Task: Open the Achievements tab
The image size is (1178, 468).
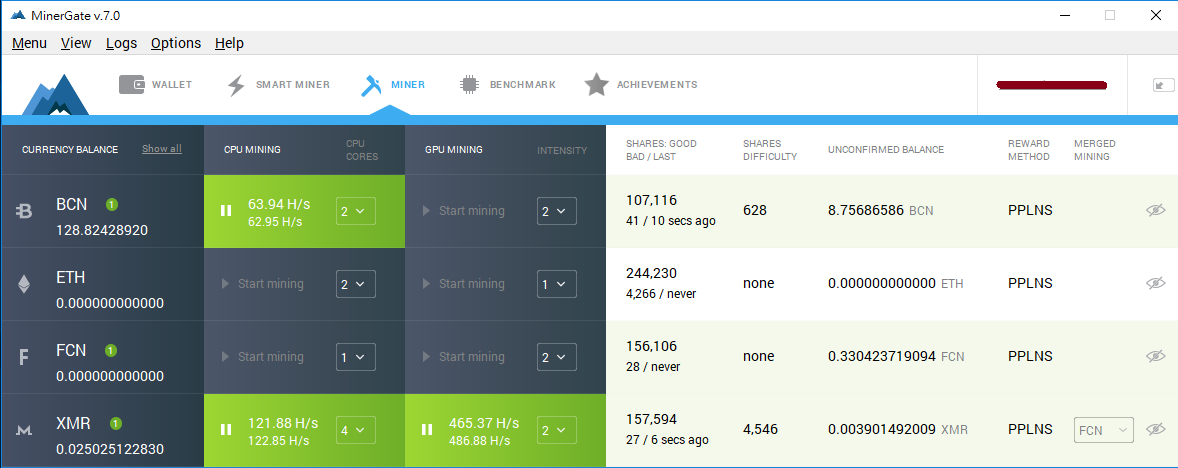Action: click(641, 85)
